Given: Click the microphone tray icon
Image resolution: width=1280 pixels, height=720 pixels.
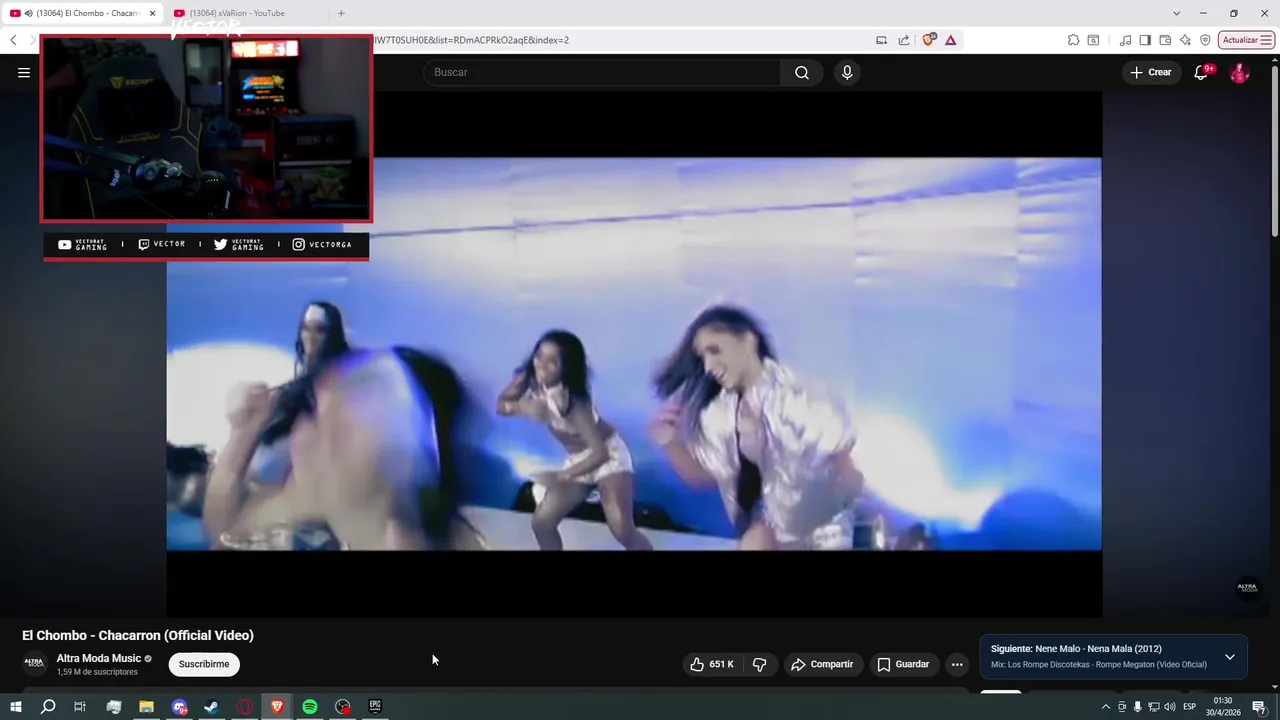Looking at the screenshot, I should [1137, 707].
